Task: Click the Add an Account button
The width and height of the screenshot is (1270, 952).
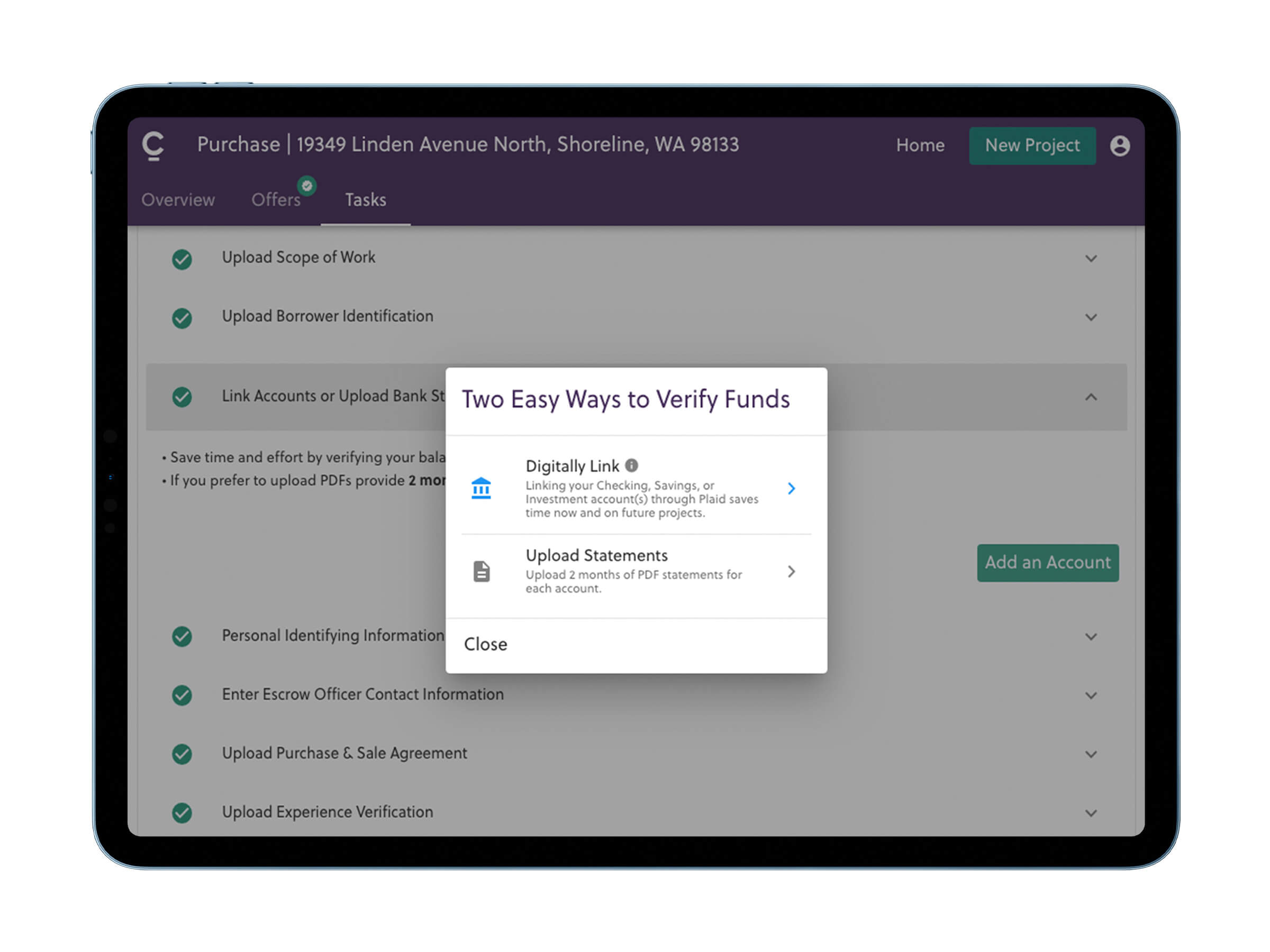Action: (x=1047, y=562)
